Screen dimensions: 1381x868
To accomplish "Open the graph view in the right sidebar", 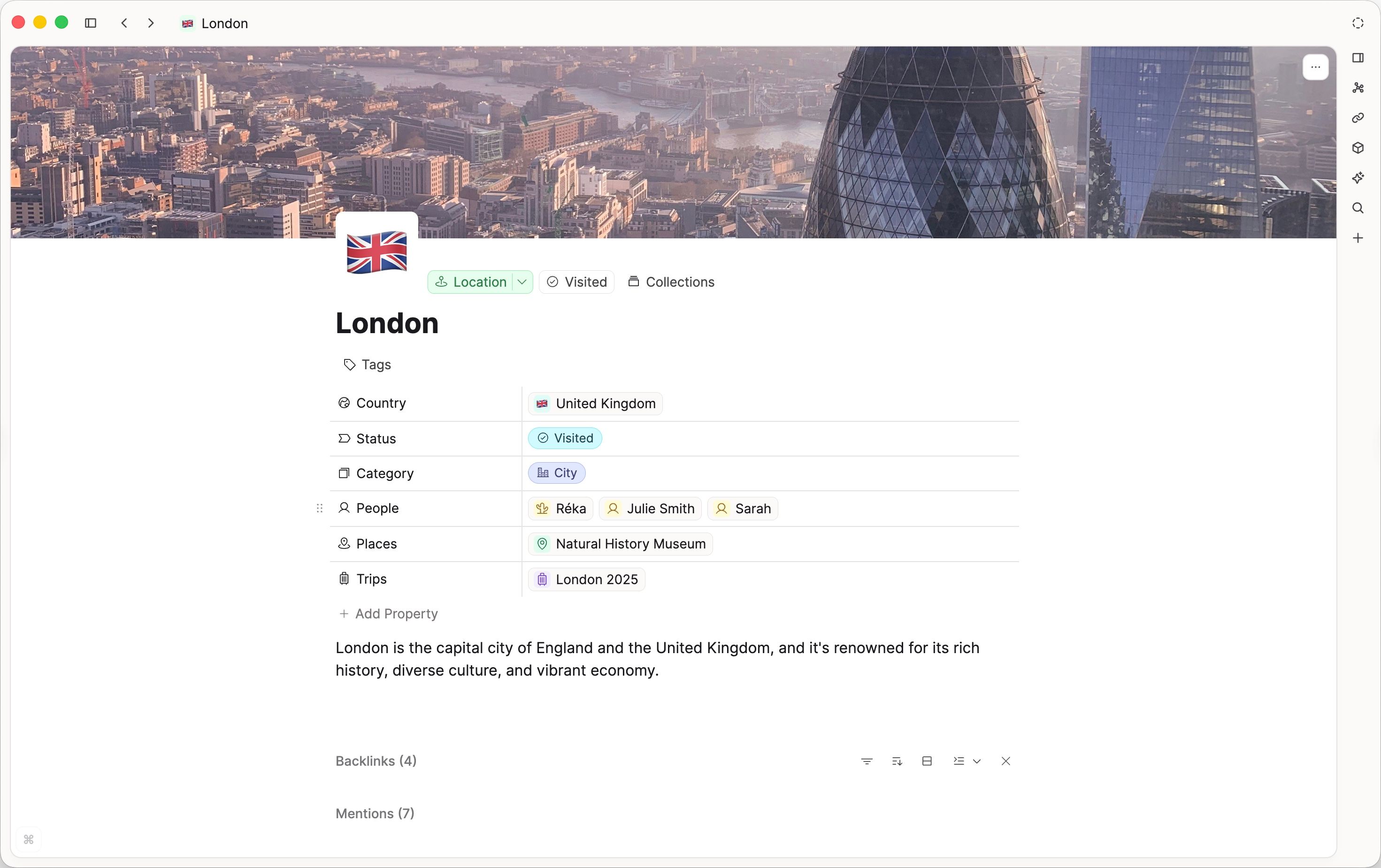I will (x=1358, y=88).
